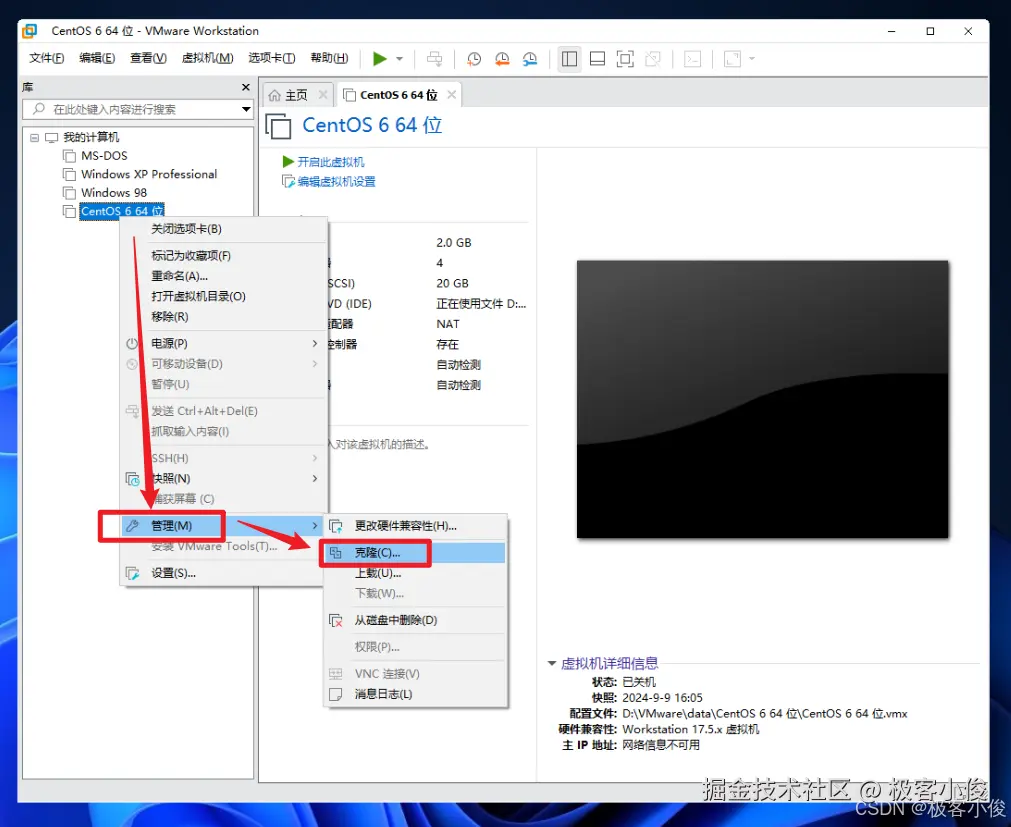The height and width of the screenshot is (827, 1011).
Task: Collapse the 虚拟机详细信息 section
Action: (x=552, y=663)
